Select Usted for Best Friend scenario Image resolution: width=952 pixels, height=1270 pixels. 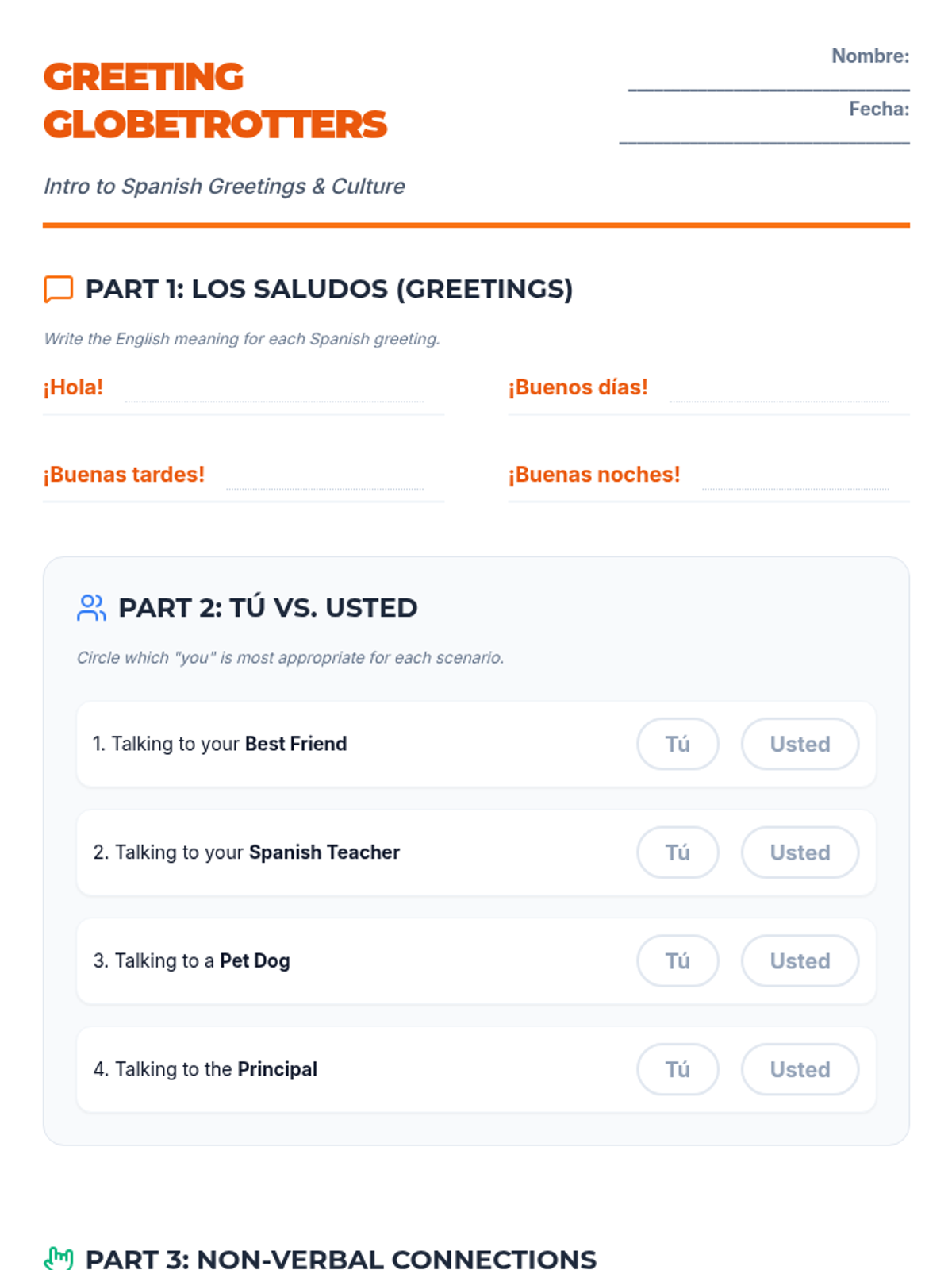pos(800,744)
